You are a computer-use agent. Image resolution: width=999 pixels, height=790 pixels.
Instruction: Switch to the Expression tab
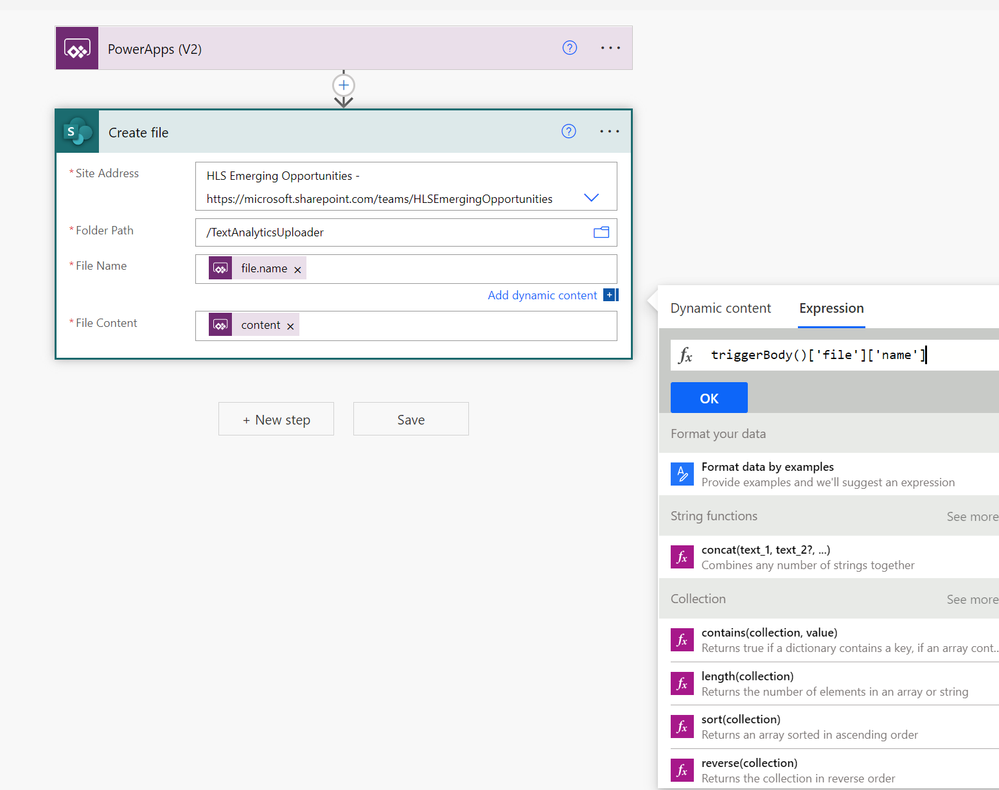click(x=831, y=308)
